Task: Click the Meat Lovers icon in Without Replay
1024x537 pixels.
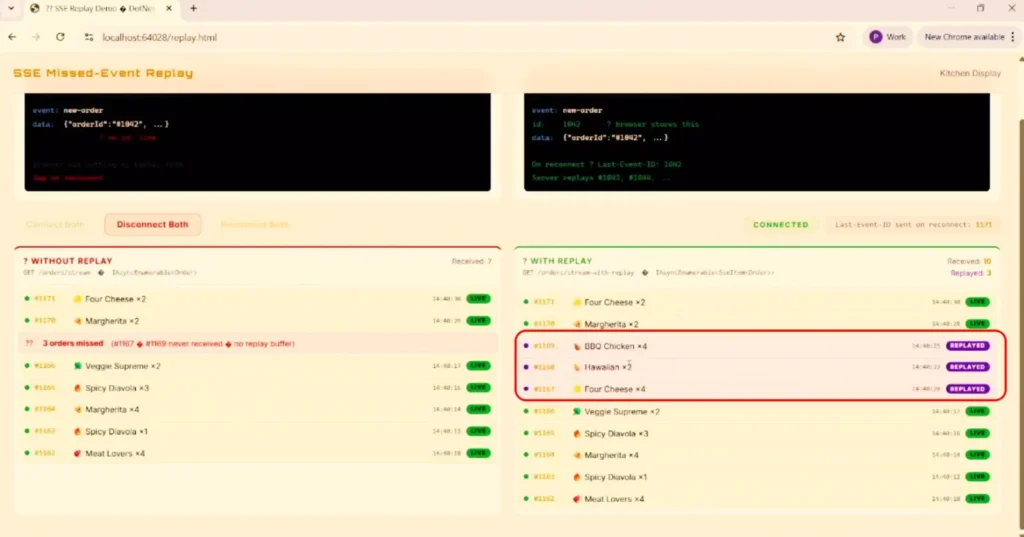Action: tap(77, 454)
